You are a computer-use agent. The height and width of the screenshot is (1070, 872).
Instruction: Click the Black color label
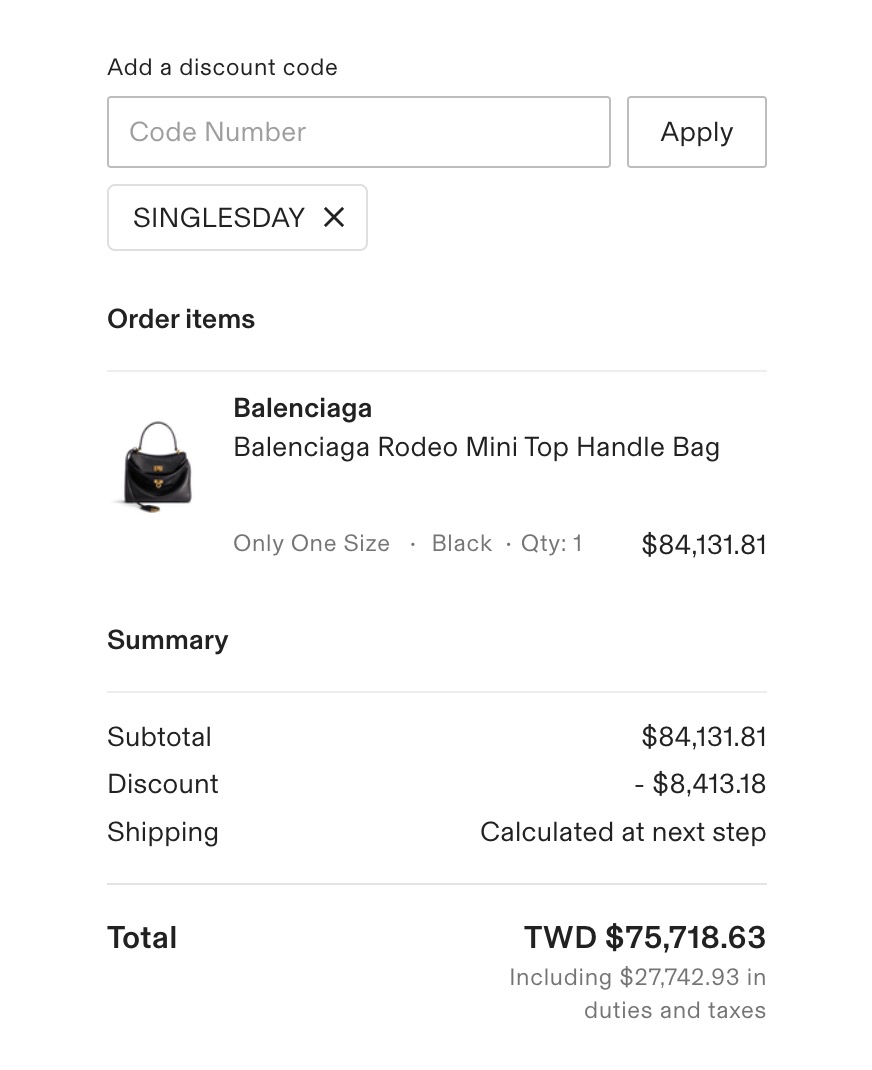click(x=462, y=544)
